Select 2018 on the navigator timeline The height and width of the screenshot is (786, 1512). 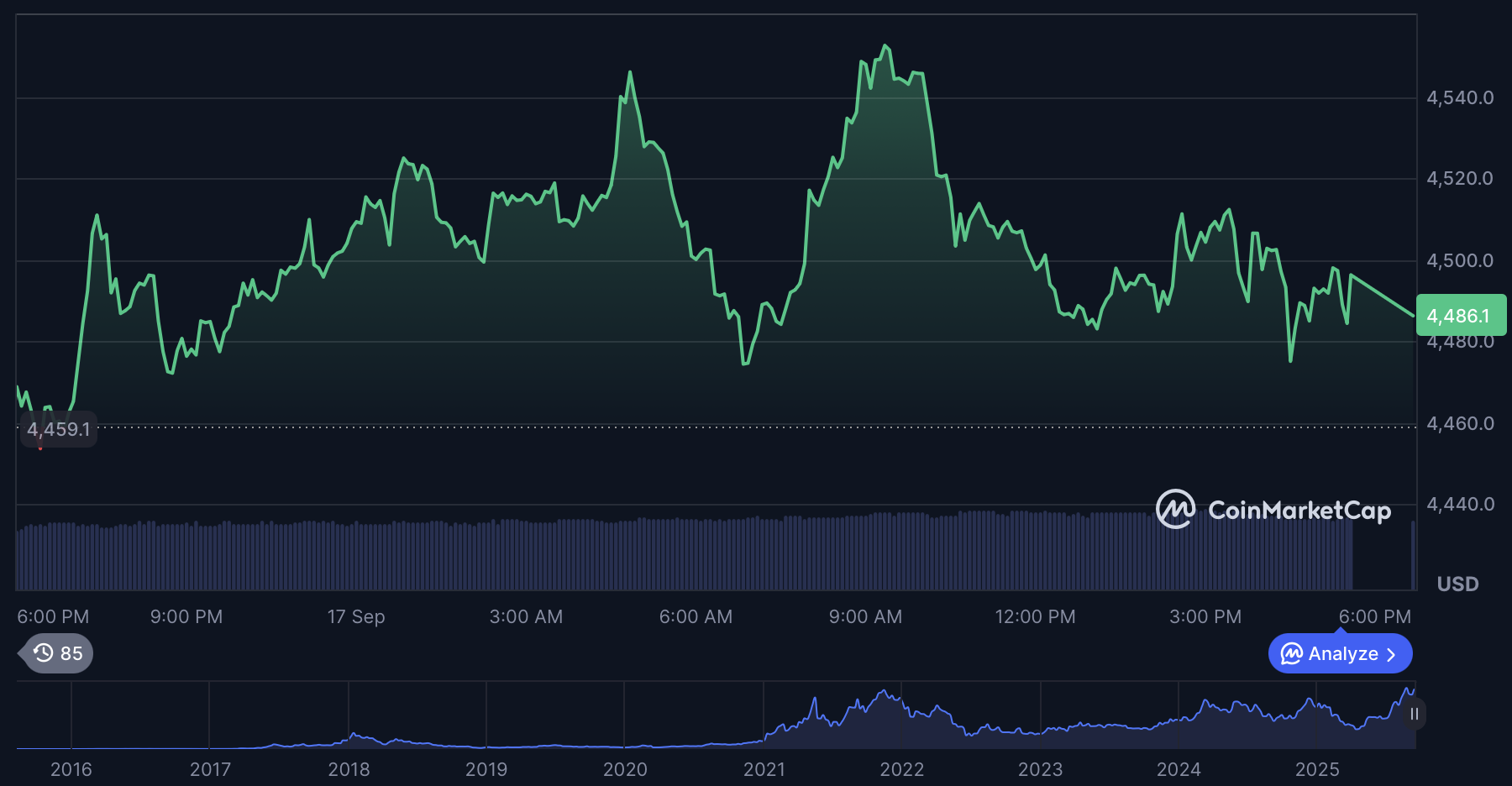point(349,769)
